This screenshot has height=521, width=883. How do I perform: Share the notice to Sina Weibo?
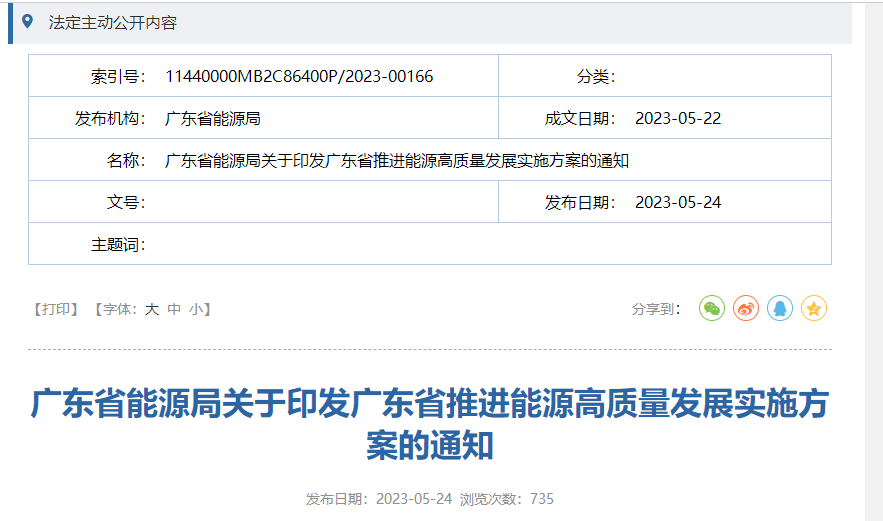click(x=746, y=309)
